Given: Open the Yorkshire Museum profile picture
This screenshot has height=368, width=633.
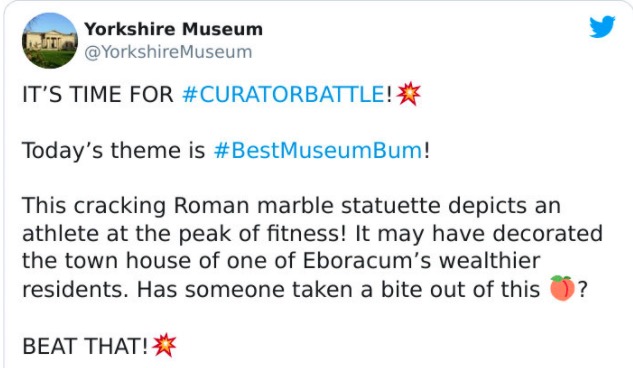Looking at the screenshot, I should click(50, 40).
